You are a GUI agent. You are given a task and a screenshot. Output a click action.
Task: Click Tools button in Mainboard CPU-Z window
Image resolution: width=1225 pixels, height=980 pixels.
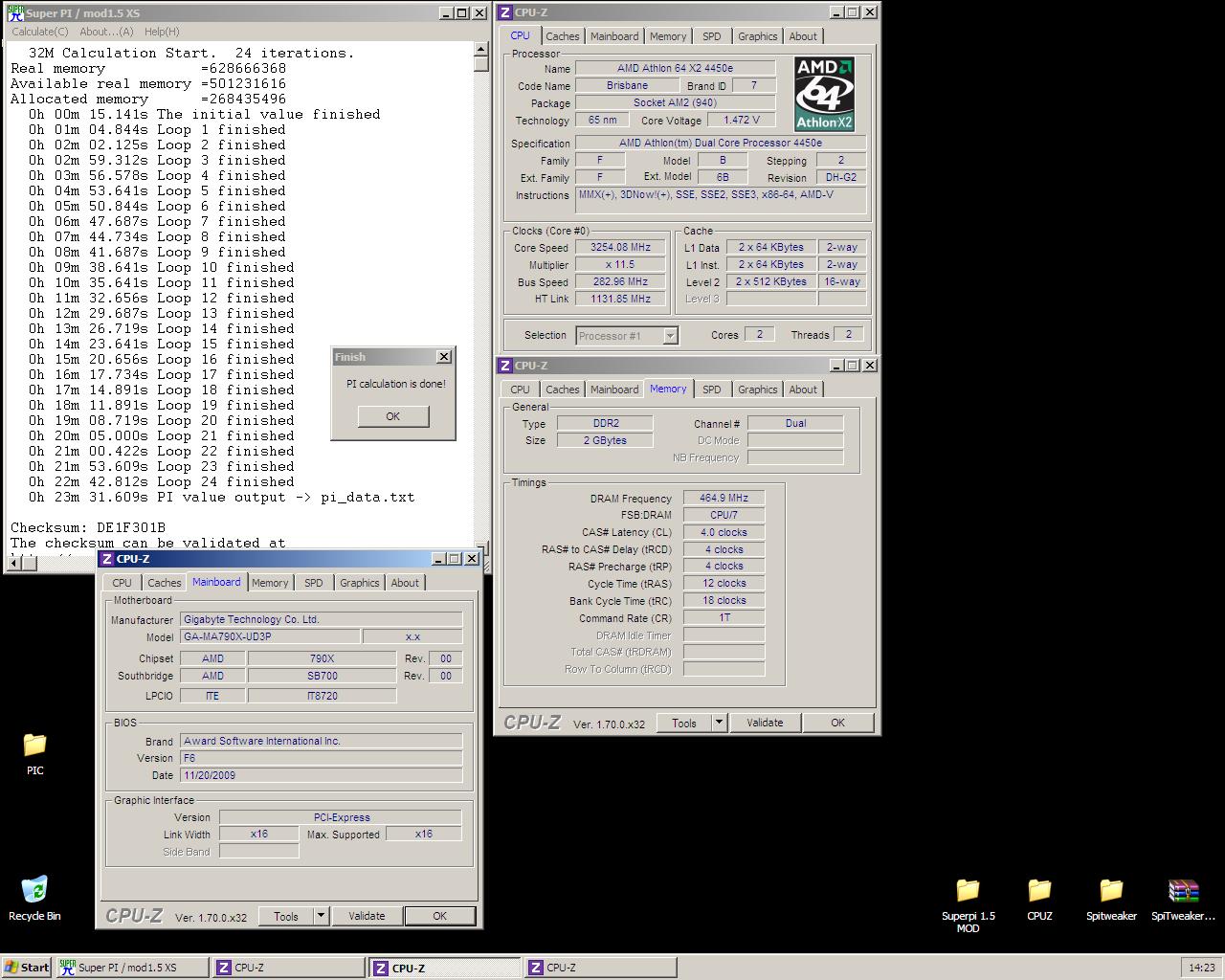(x=286, y=916)
